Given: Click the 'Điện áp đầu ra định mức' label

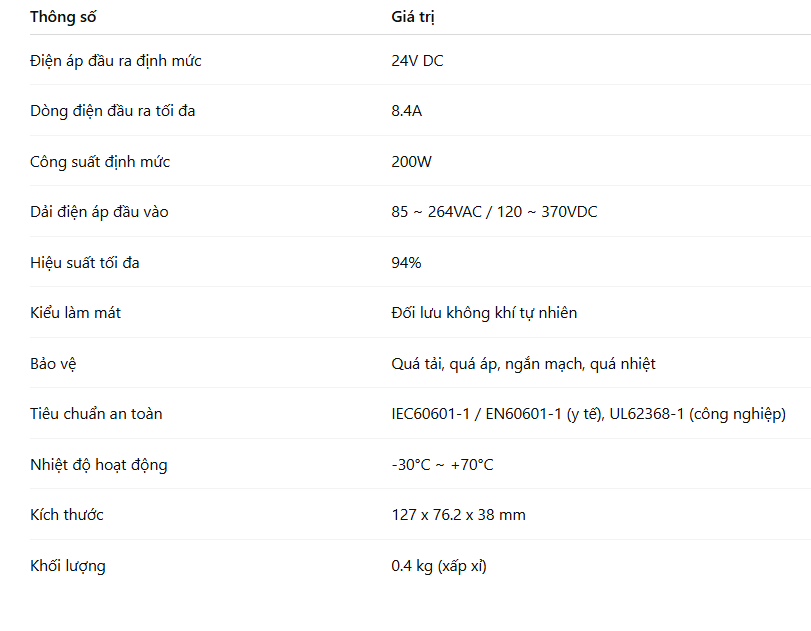Looking at the screenshot, I should (116, 61).
